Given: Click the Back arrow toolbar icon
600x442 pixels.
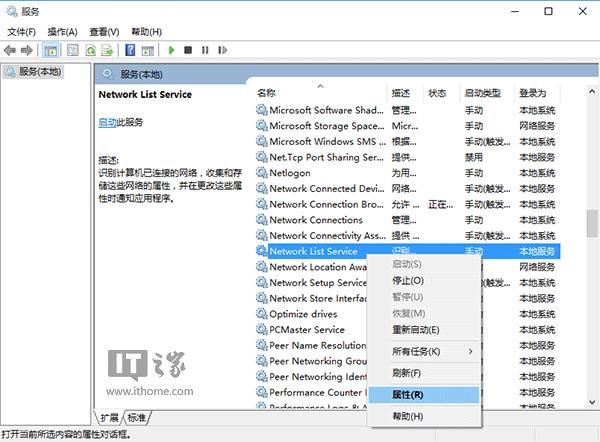Looking at the screenshot, I should 10,50.
